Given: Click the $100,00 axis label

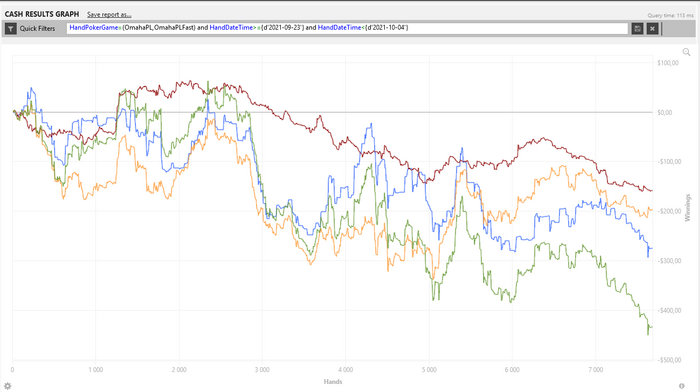Looking at the screenshot, I should click(x=668, y=63).
